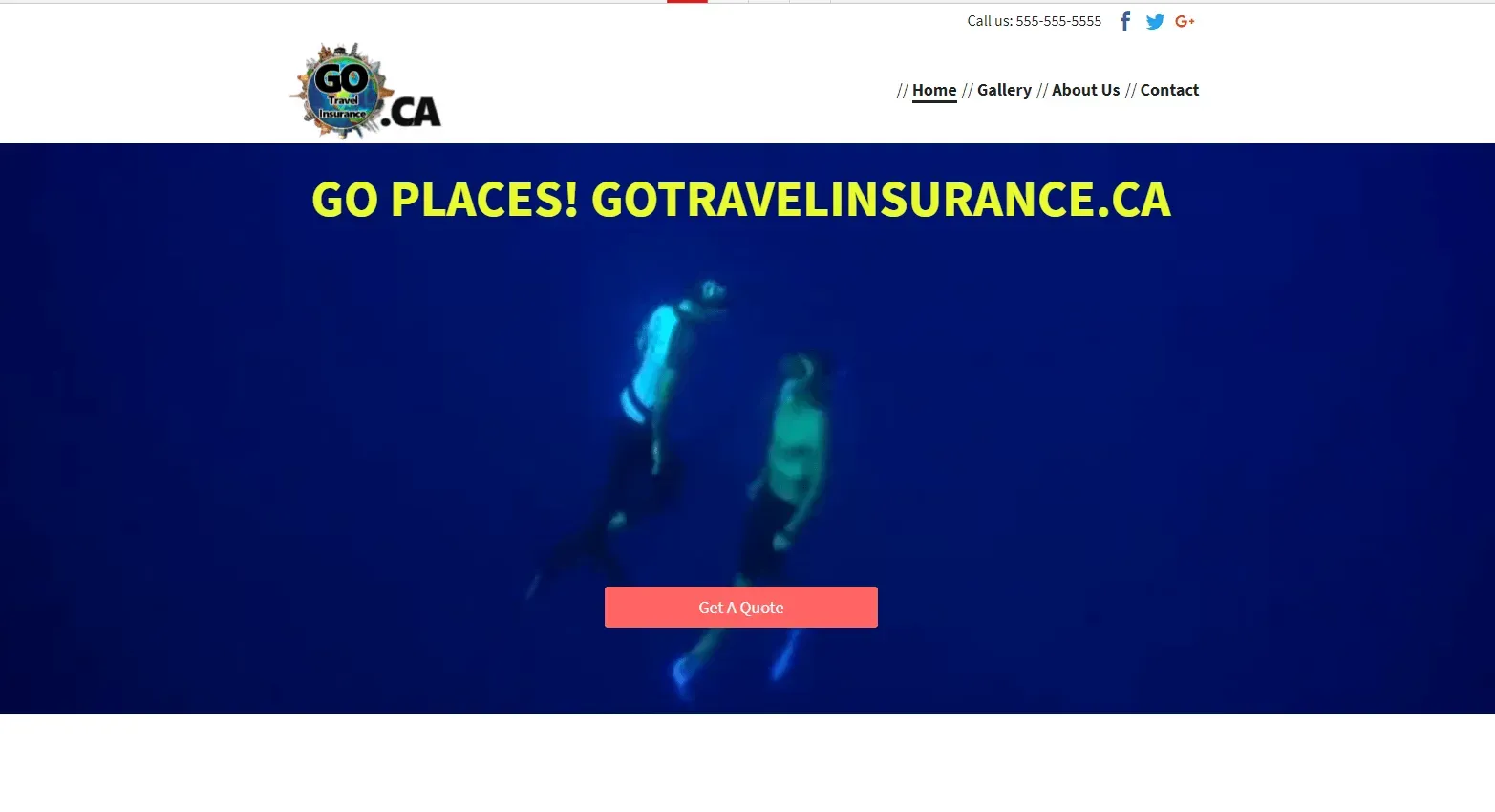Click the Go Travel Insurance globe logo

[x=342, y=92]
